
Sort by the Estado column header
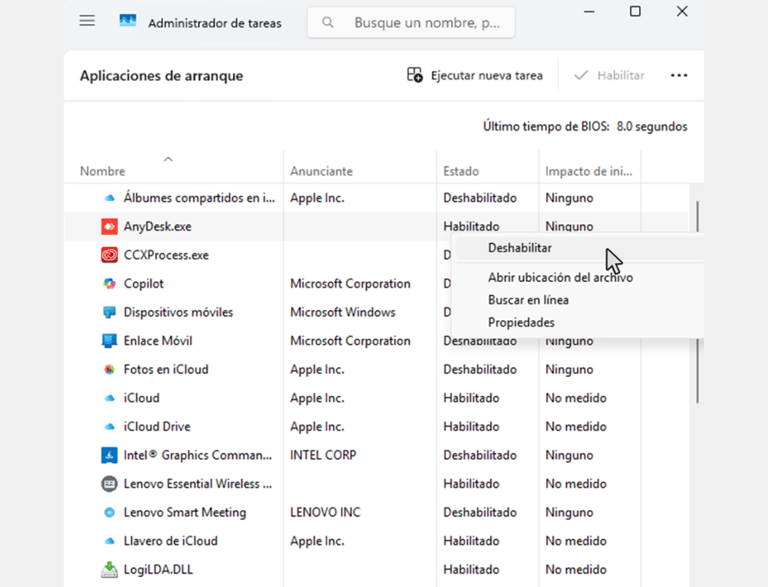pos(461,171)
